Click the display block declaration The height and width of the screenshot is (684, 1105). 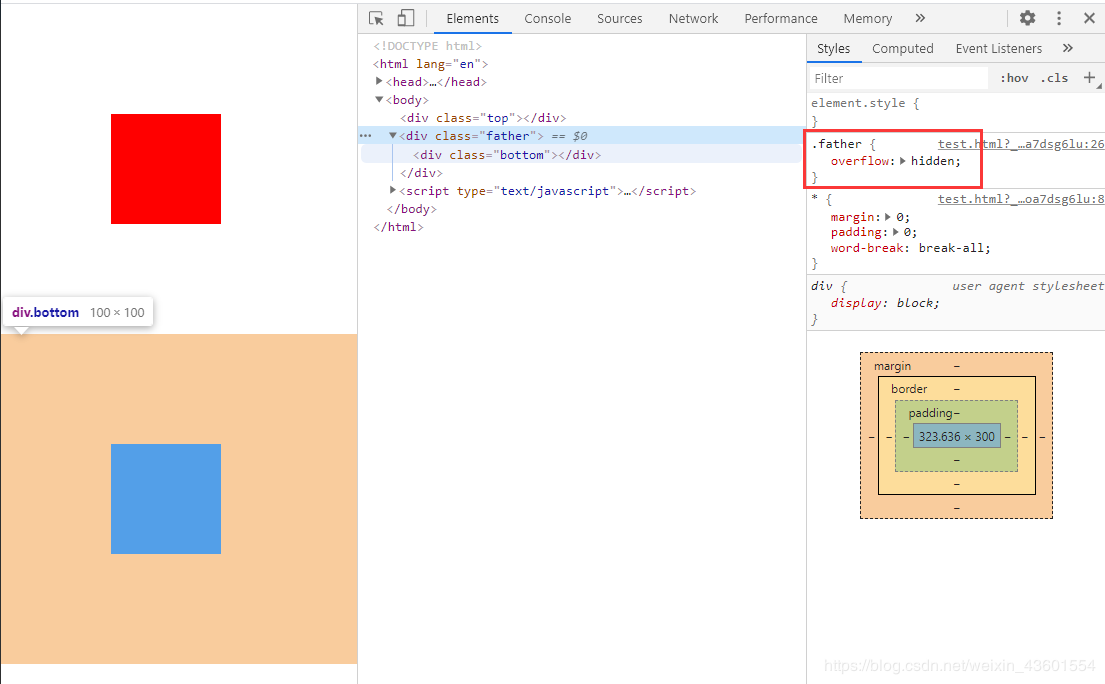coord(885,303)
